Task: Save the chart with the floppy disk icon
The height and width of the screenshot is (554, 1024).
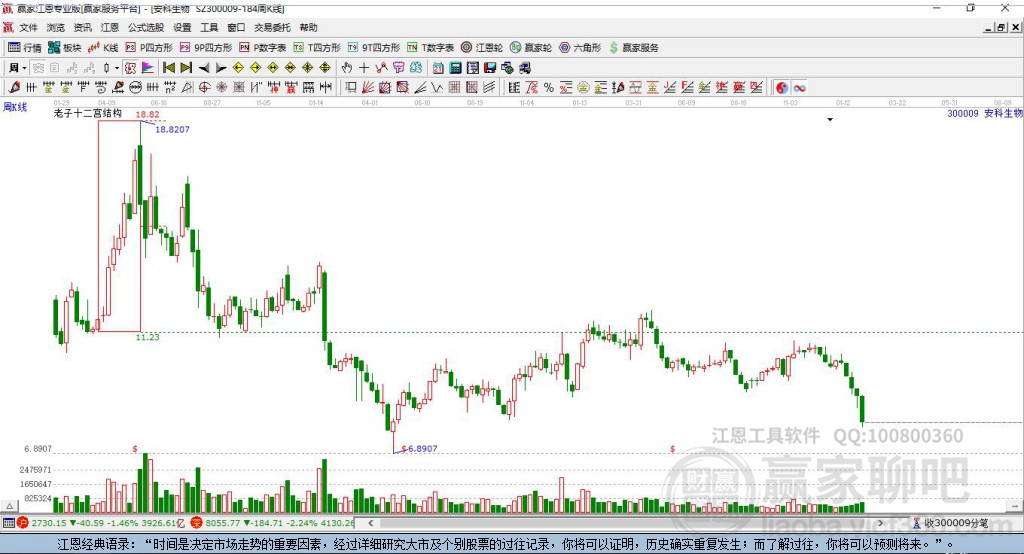Action: coord(490,68)
